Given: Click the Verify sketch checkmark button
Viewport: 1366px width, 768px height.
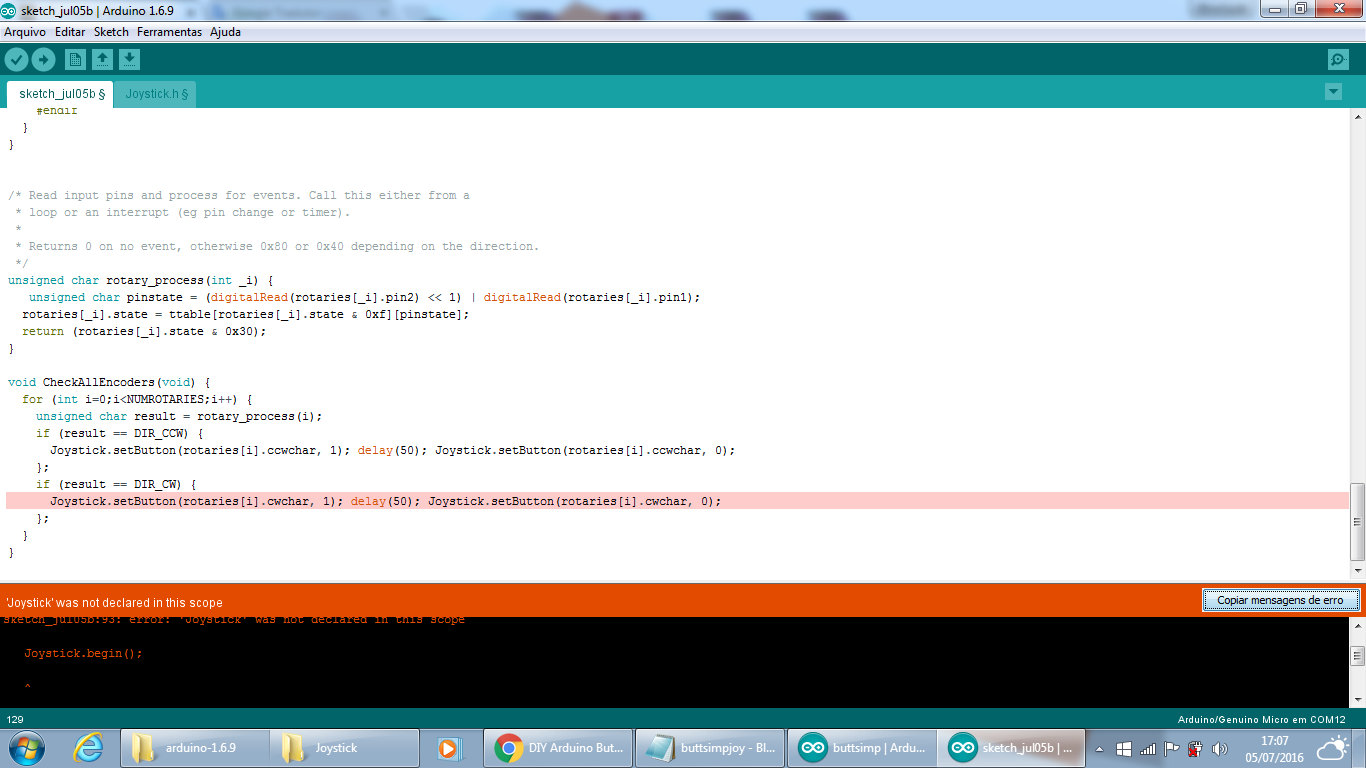Looking at the screenshot, I should click(16, 60).
